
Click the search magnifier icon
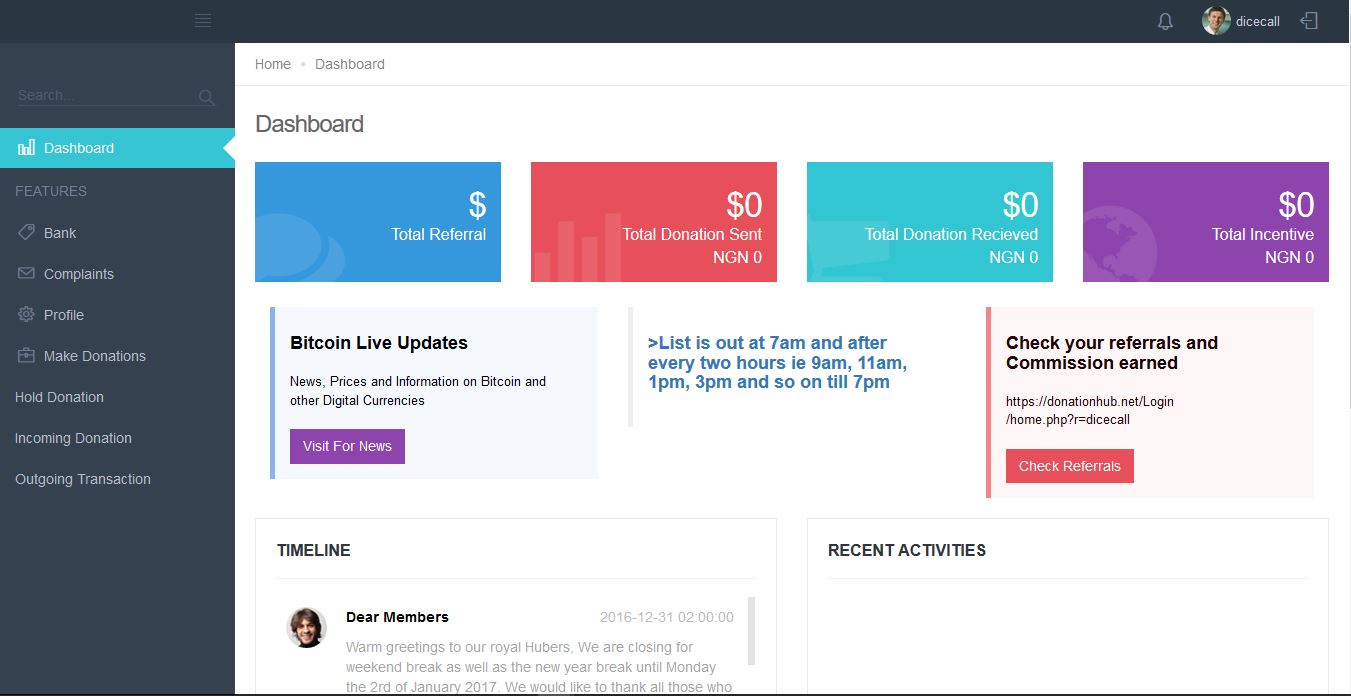click(205, 97)
